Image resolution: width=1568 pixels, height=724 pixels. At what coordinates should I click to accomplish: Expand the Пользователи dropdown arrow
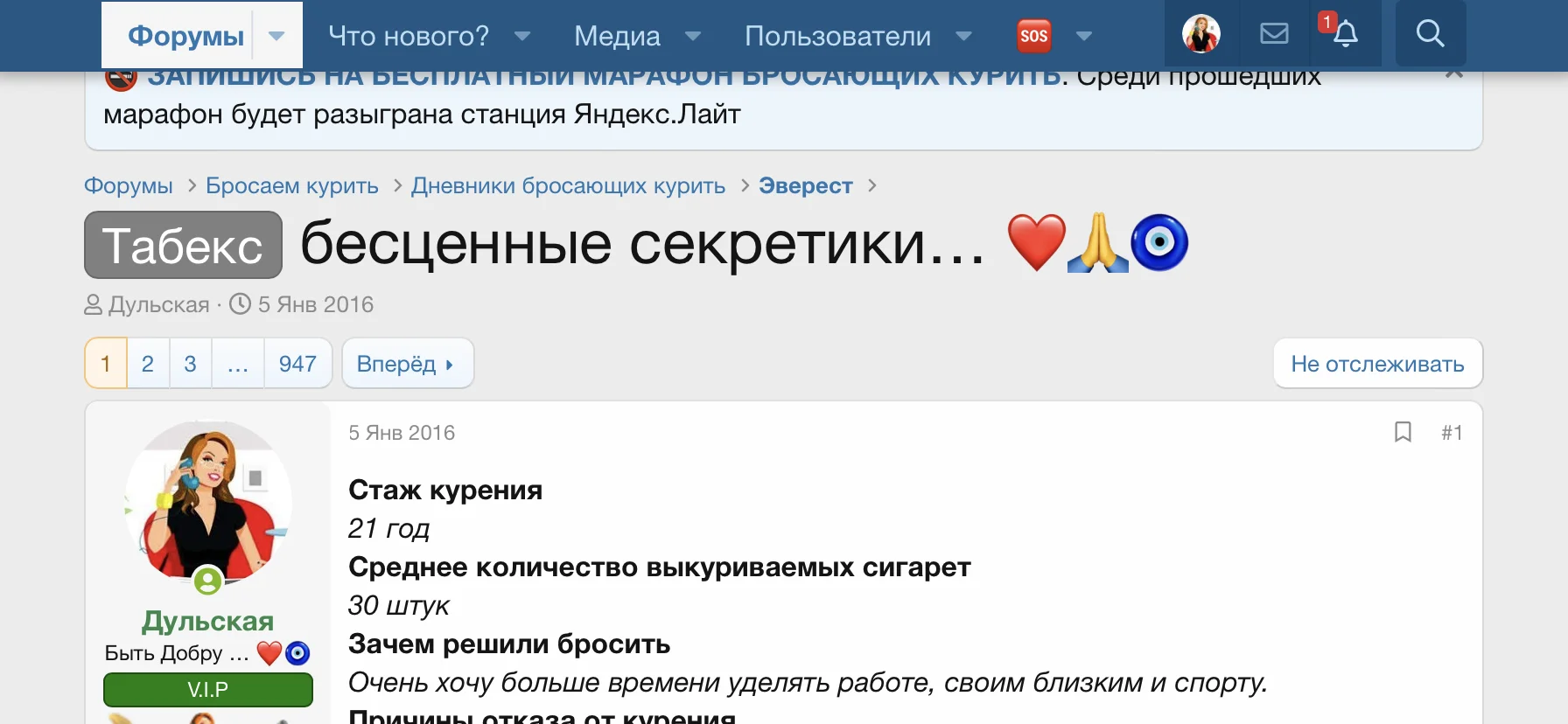[x=963, y=37]
